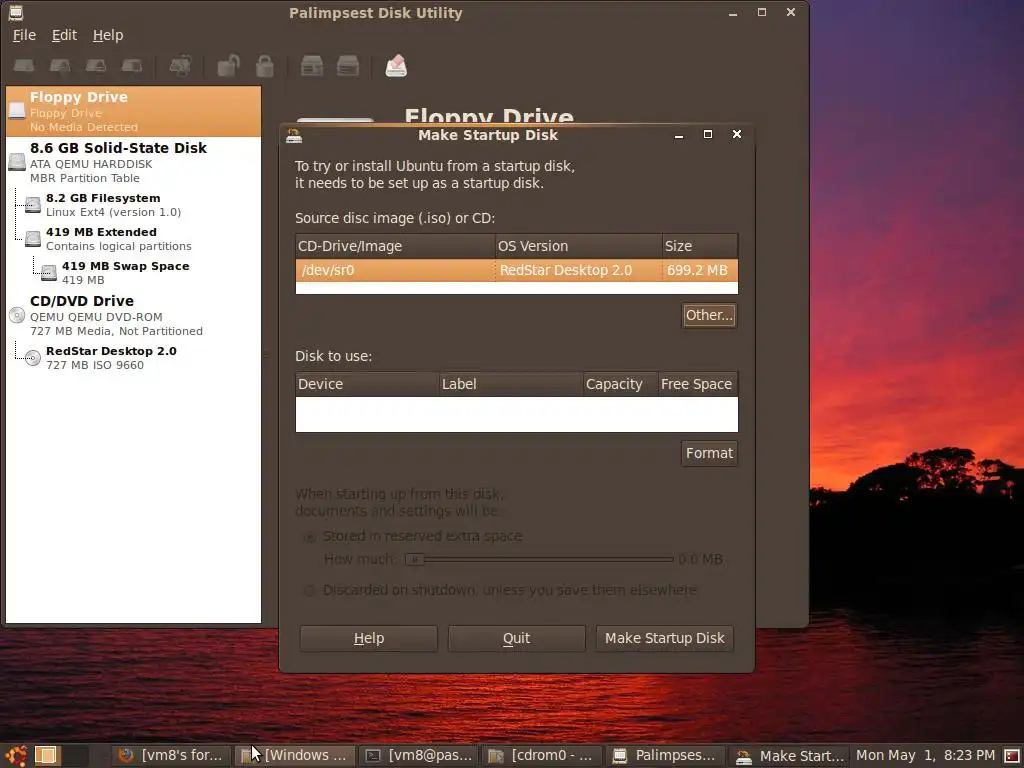Open the Edit menu
The image size is (1024, 768).
point(64,35)
